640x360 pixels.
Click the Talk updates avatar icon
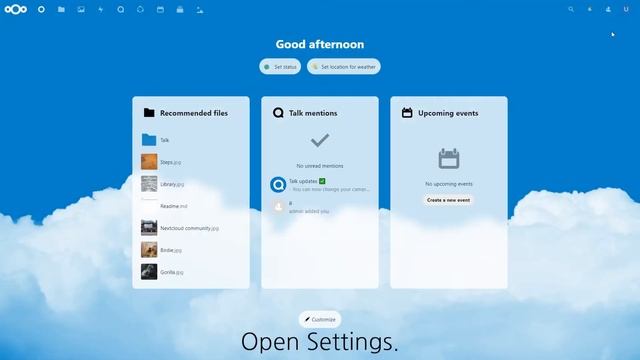tap(278, 185)
